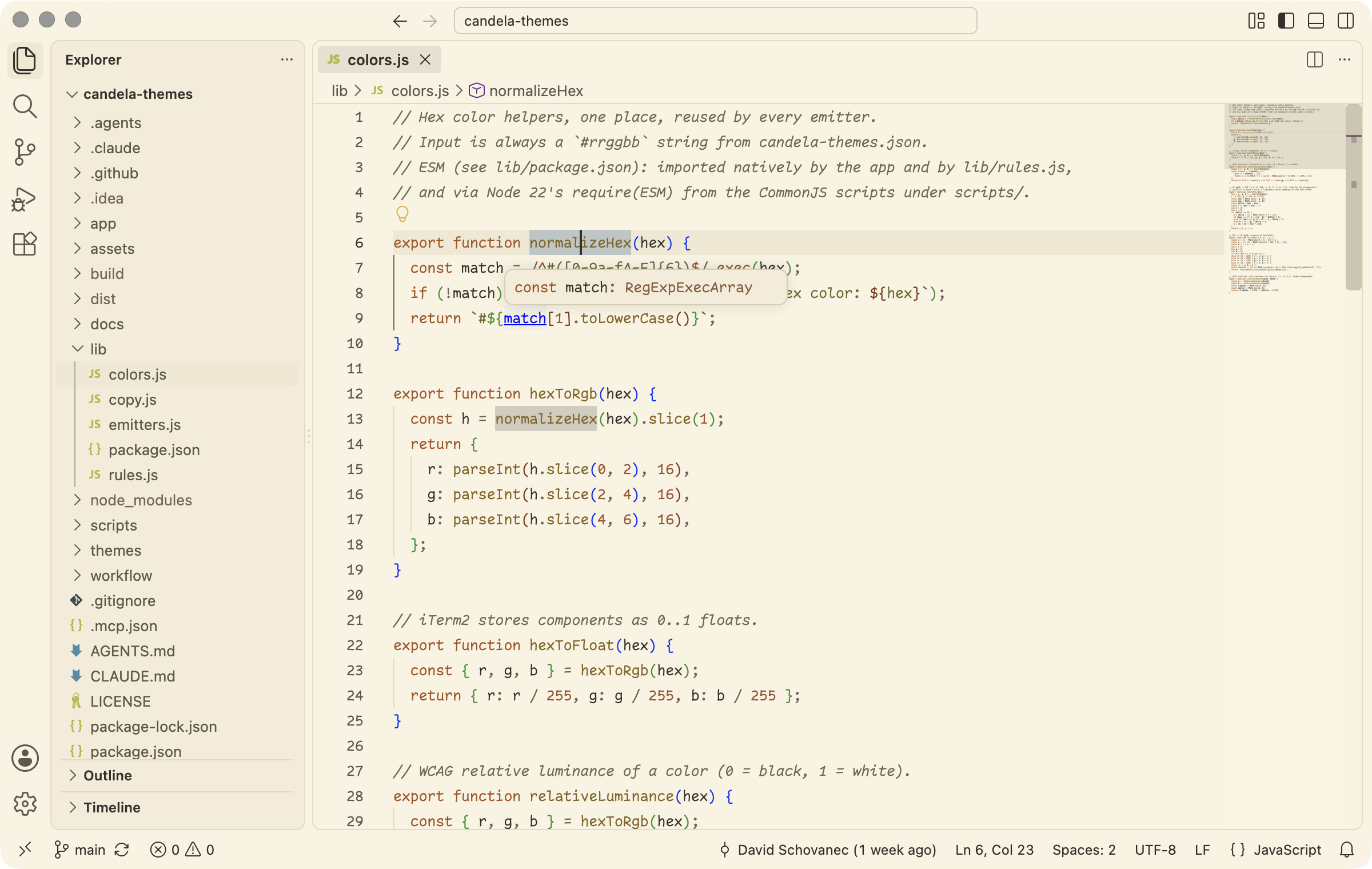Change indentation via Spaces: 2
Screen dimensions: 1372x869
point(1084,850)
